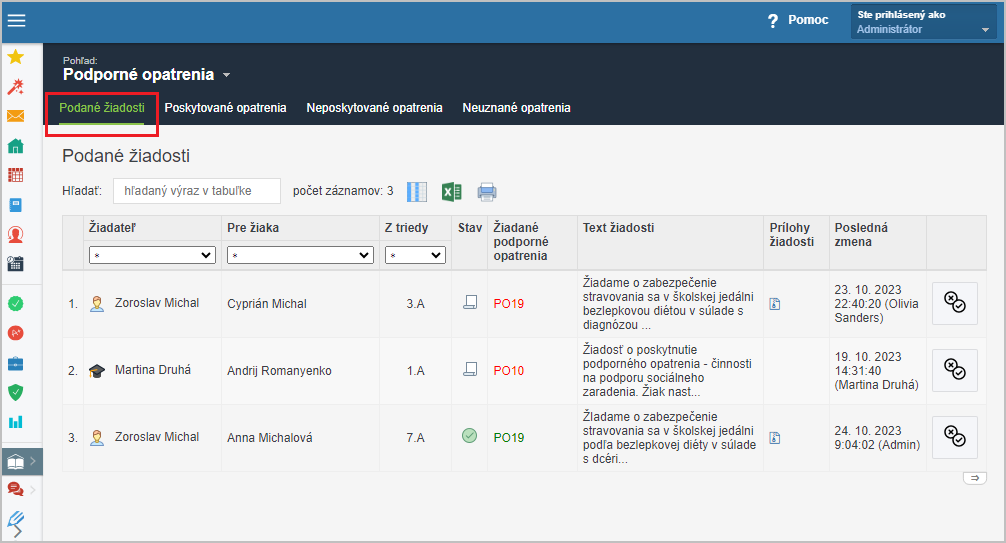This screenshot has height=543, width=1006.
Task: Click the Excel export icon
Action: pyautogui.click(x=452, y=191)
